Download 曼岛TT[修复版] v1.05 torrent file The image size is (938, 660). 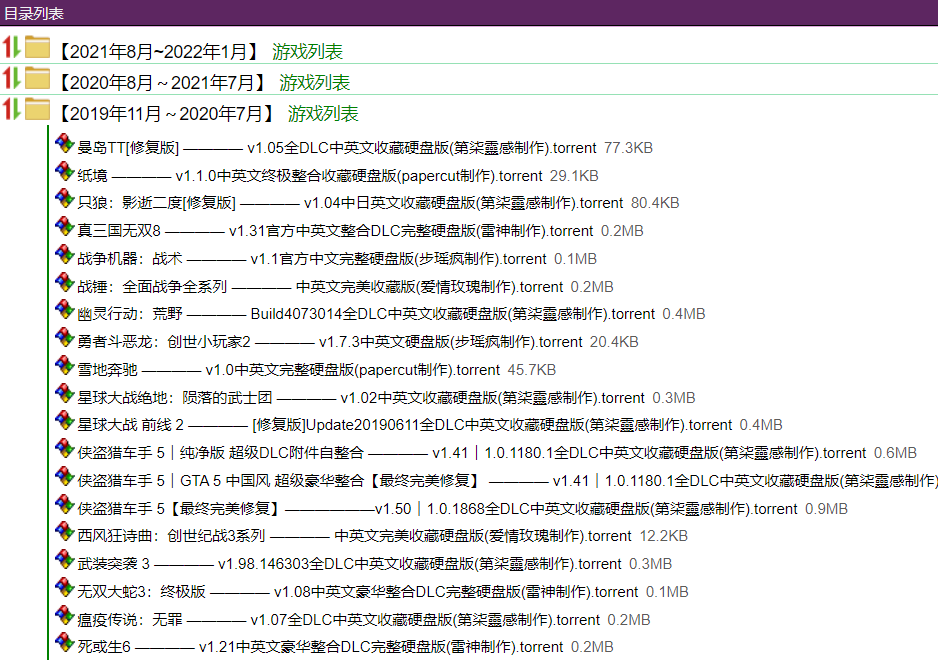click(337, 148)
